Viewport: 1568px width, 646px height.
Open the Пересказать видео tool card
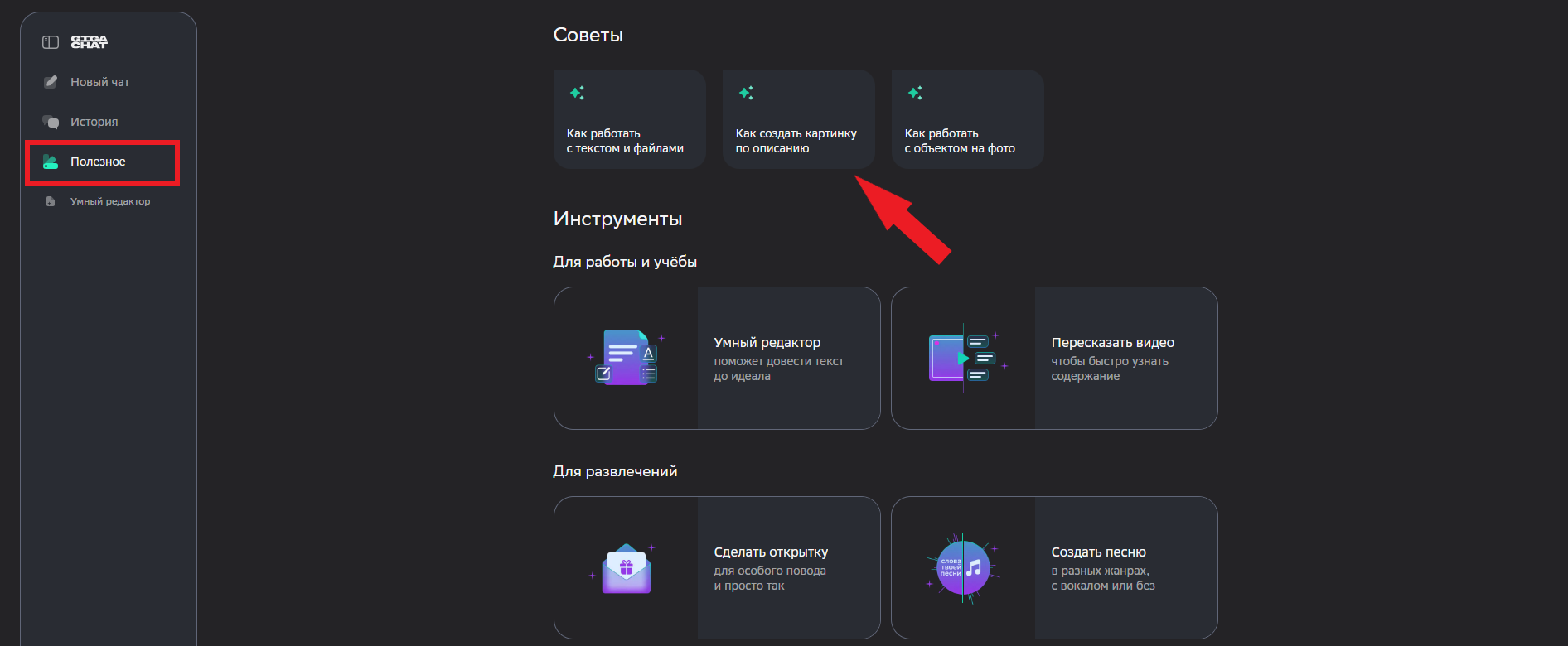point(1054,358)
